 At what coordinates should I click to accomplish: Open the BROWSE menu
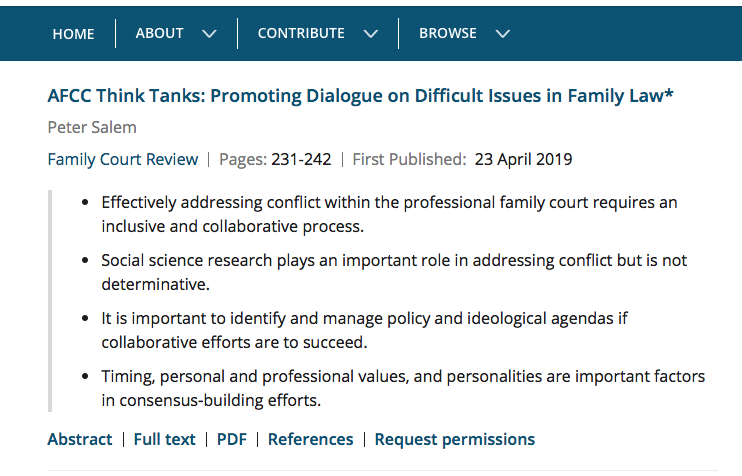447,33
